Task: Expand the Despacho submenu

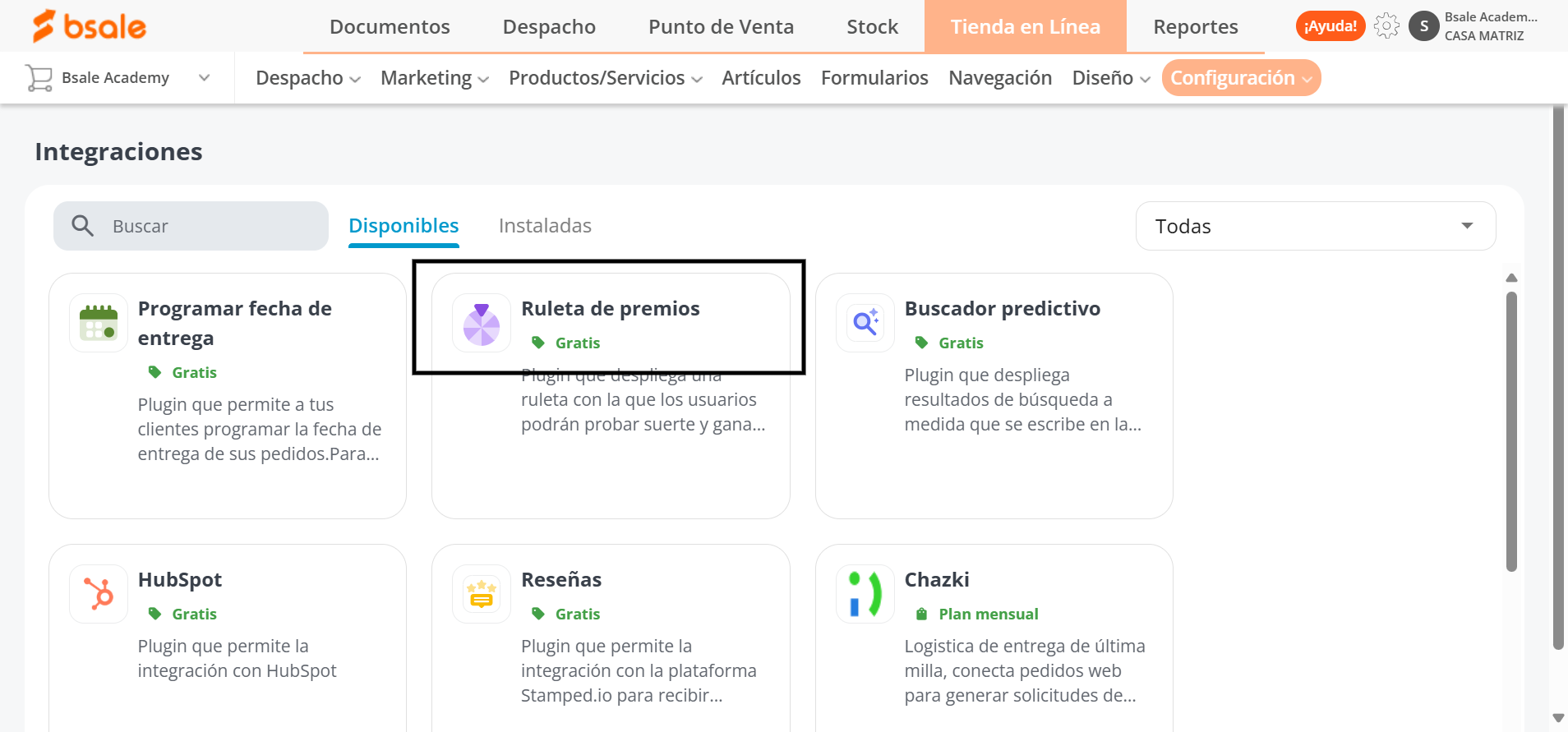Action: coord(308,78)
